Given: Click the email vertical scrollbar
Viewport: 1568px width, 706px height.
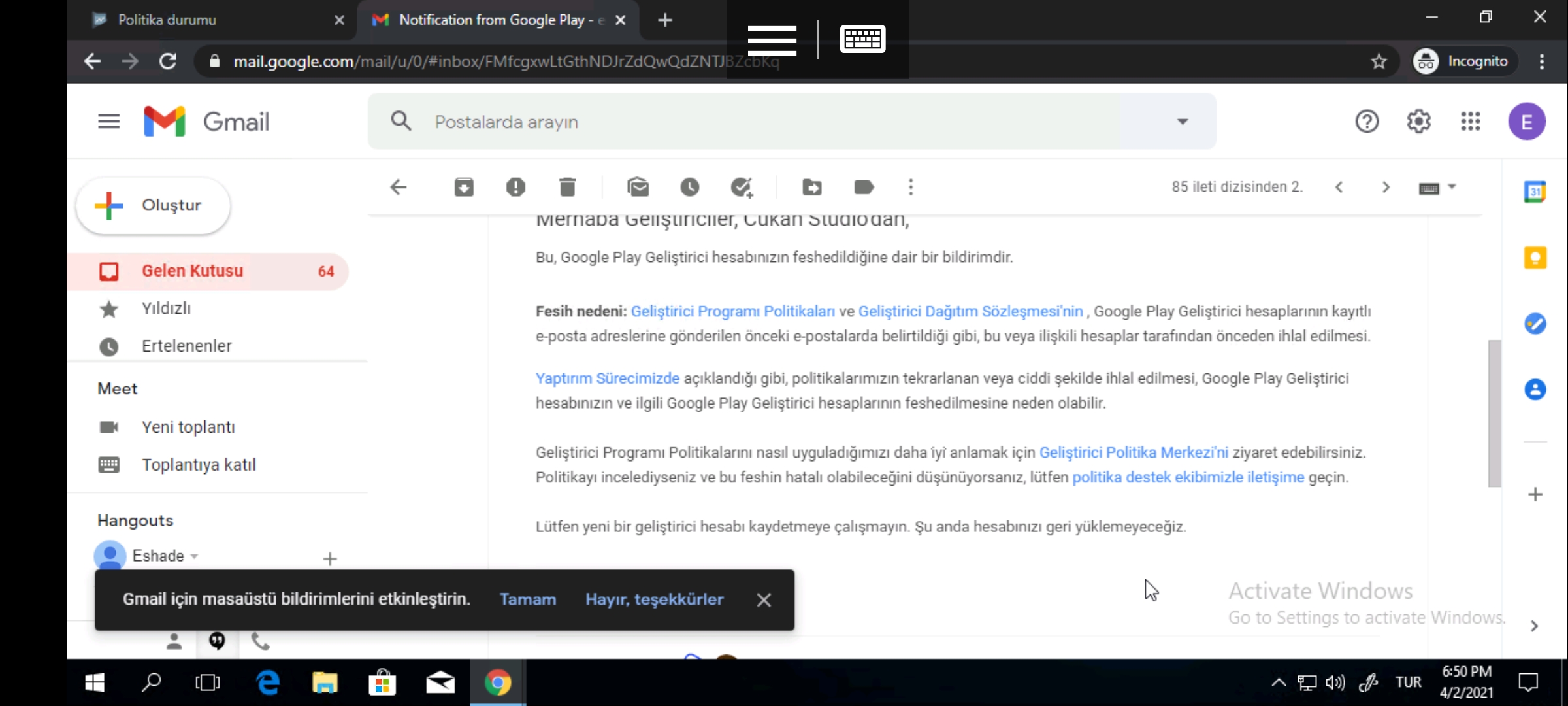Looking at the screenshot, I should (x=1494, y=413).
